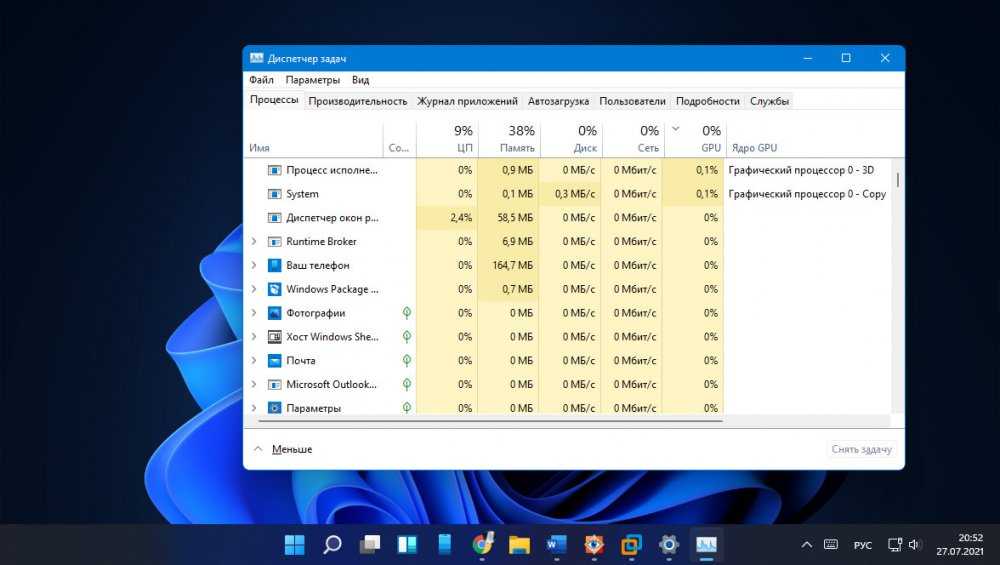Open File Explorer from the taskbar
The height and width of the screenshot is (565, 1000).
(x=519, y=545)
